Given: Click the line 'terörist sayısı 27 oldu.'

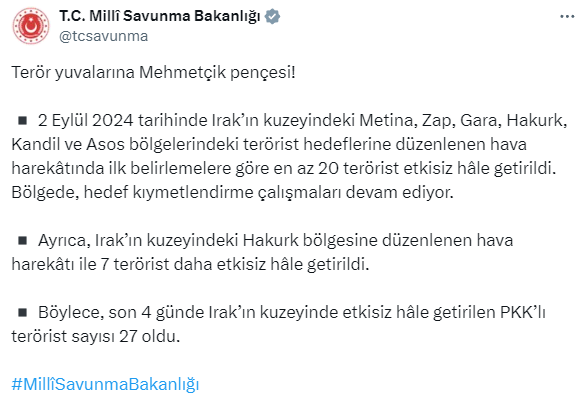Looking at the screenshot, I should pos(96,336).
